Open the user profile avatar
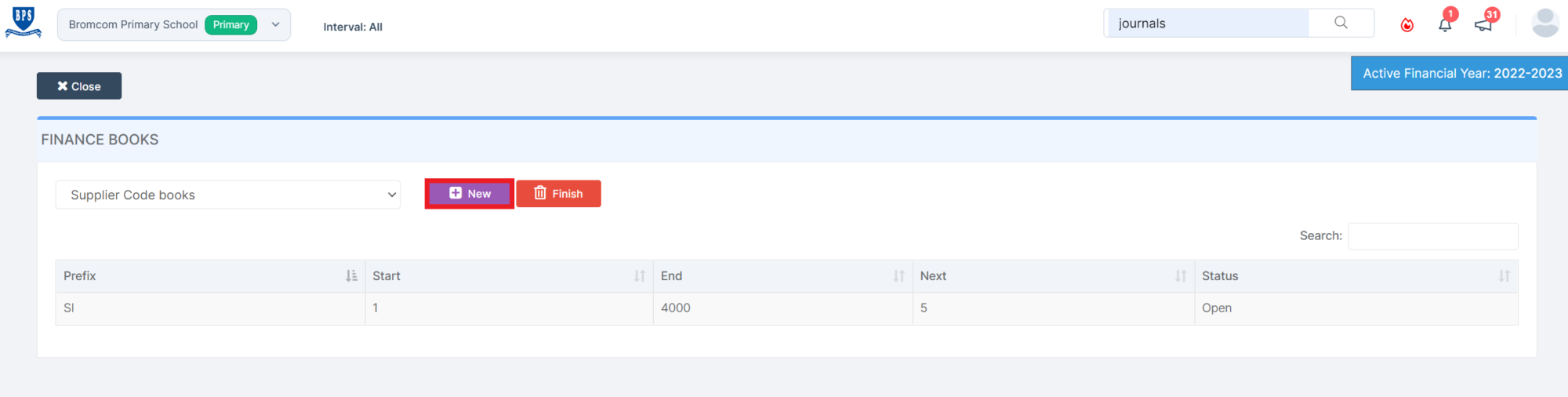 pyautogui.click(x=1545, y=23)
